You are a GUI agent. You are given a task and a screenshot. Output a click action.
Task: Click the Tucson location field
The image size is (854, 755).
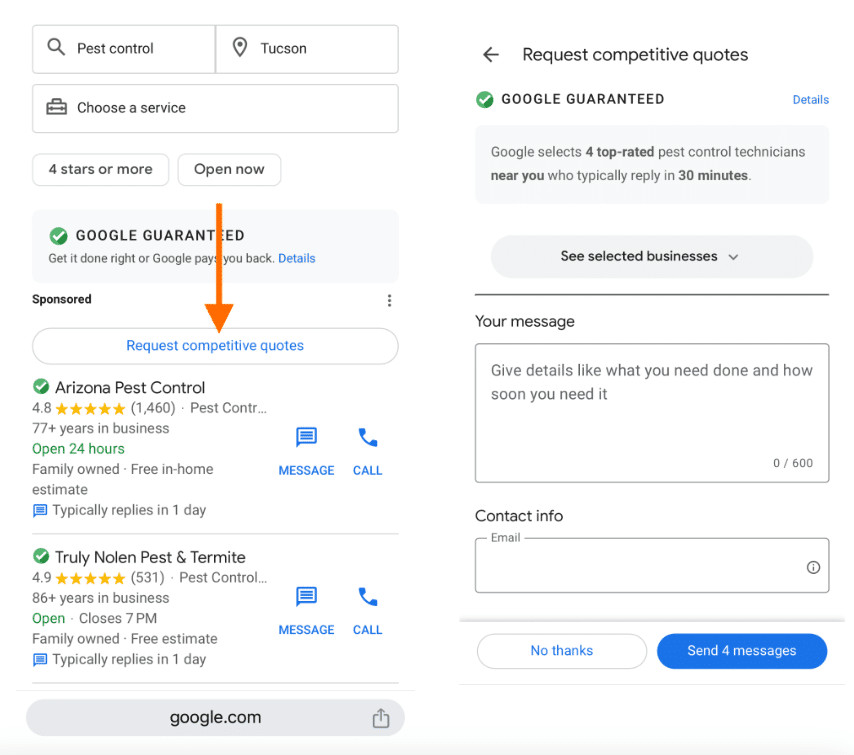click(307, 49)
